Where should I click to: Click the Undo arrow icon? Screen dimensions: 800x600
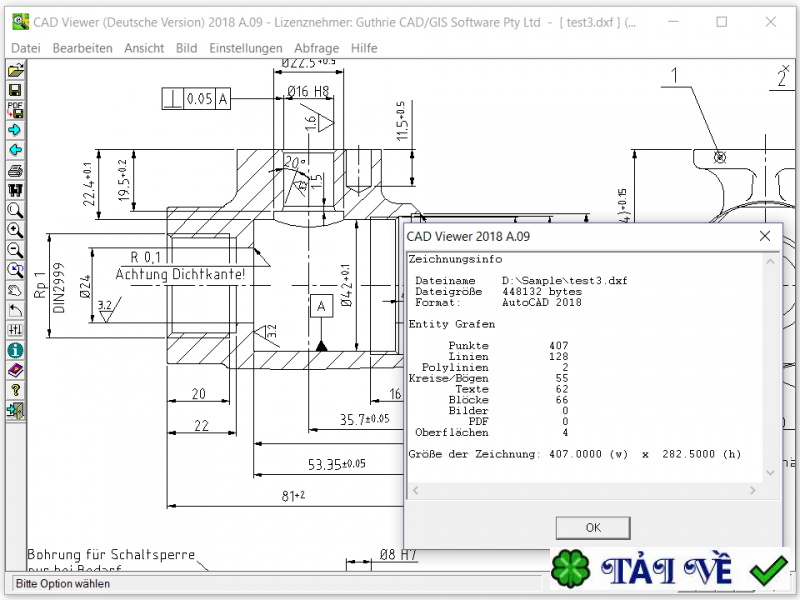13,311
